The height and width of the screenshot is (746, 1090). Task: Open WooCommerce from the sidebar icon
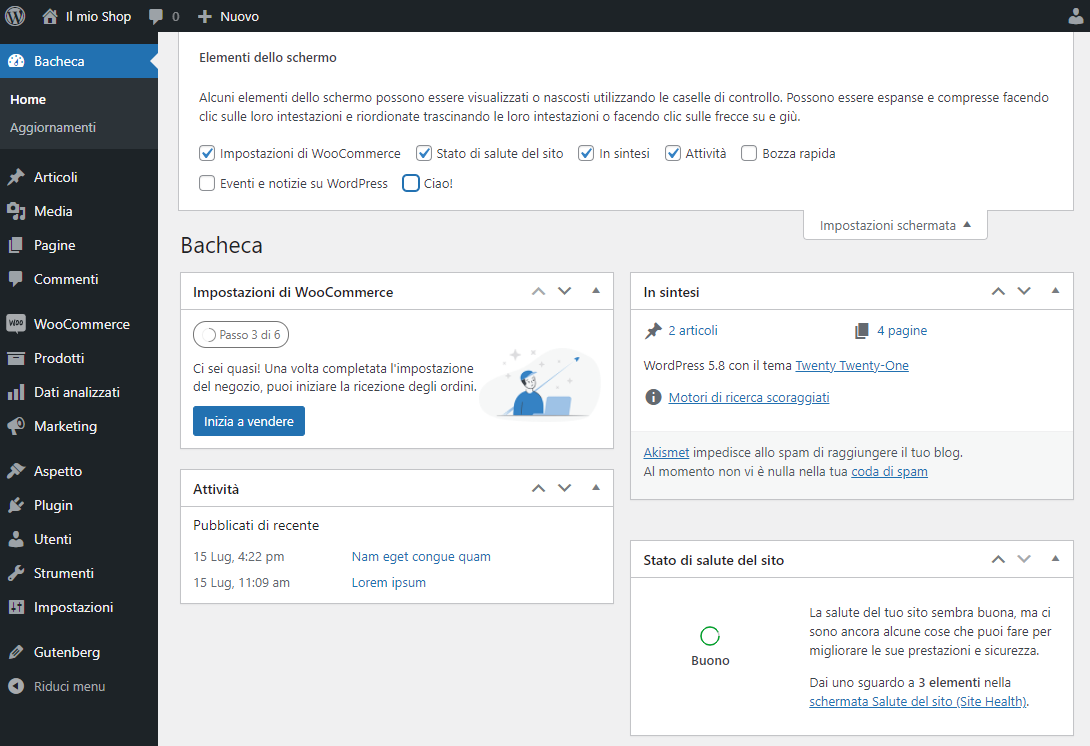point(16,324)
